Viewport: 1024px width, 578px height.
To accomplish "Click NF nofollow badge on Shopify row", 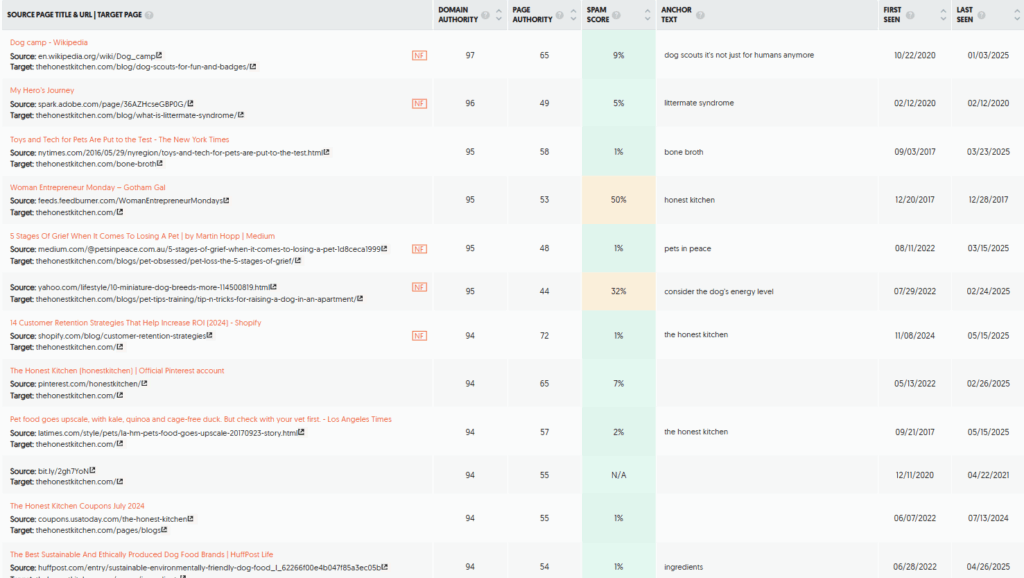I will tap(419, 336).
